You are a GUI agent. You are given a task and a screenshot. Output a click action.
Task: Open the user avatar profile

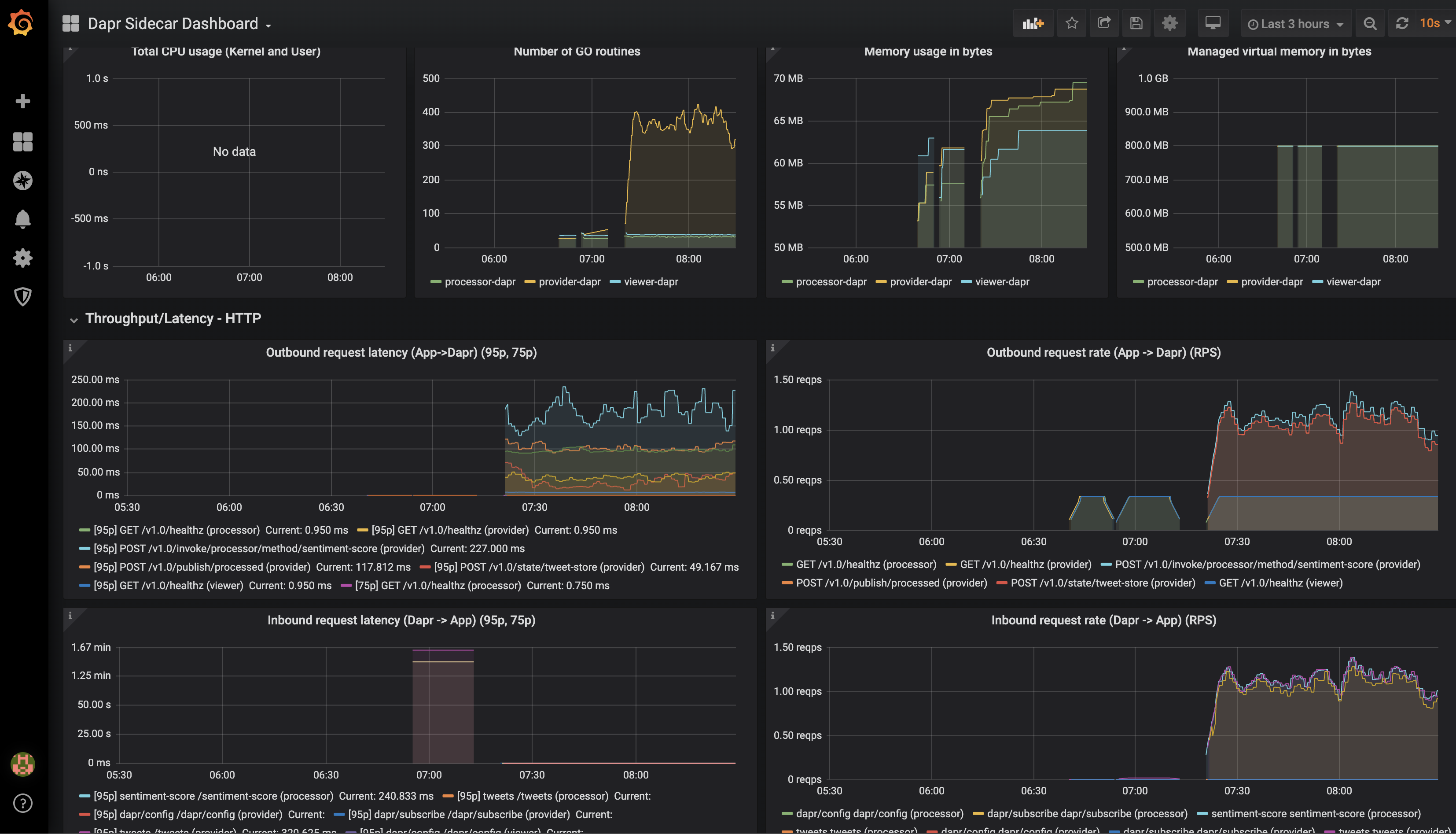point(23,764)
